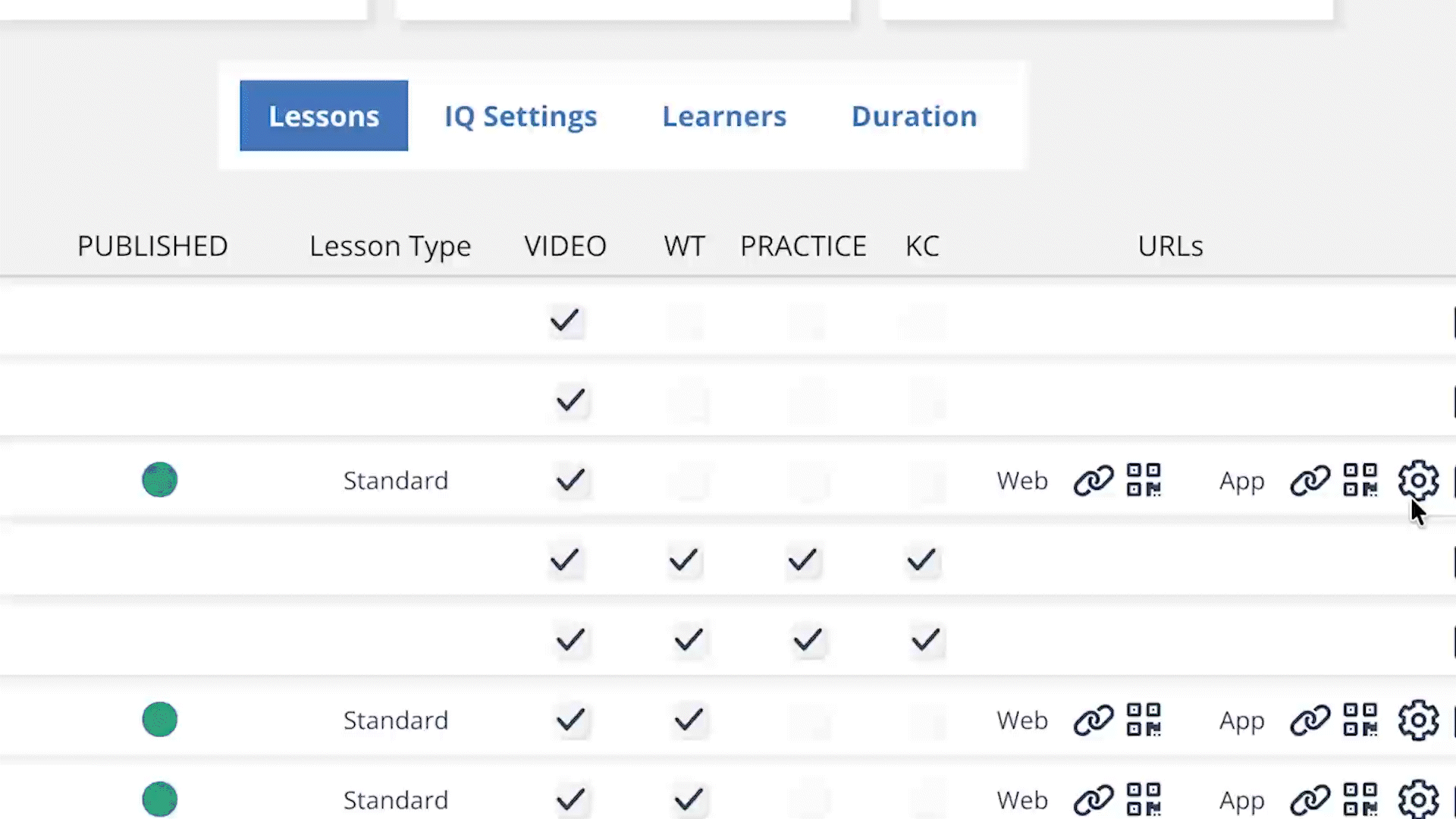
Task: Open settings gear for first published Standard lesson
Action: coord(1418,480)
